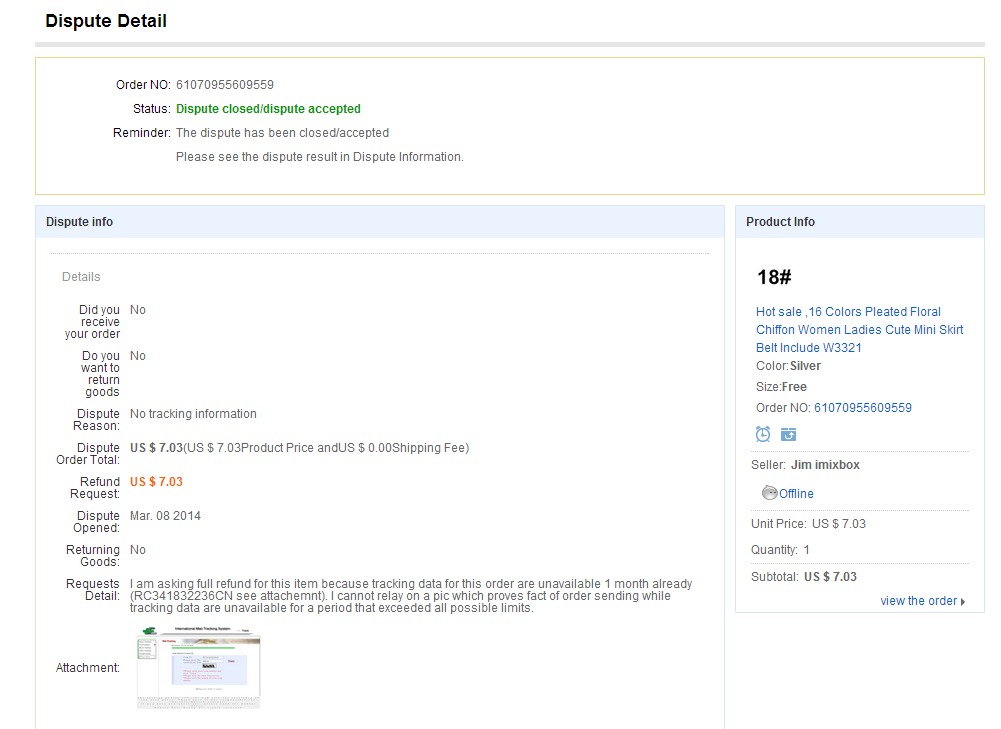Follow the 'view the order' link
The image size is (1001, 729).
pyautogui.click(x=918, y=601)
